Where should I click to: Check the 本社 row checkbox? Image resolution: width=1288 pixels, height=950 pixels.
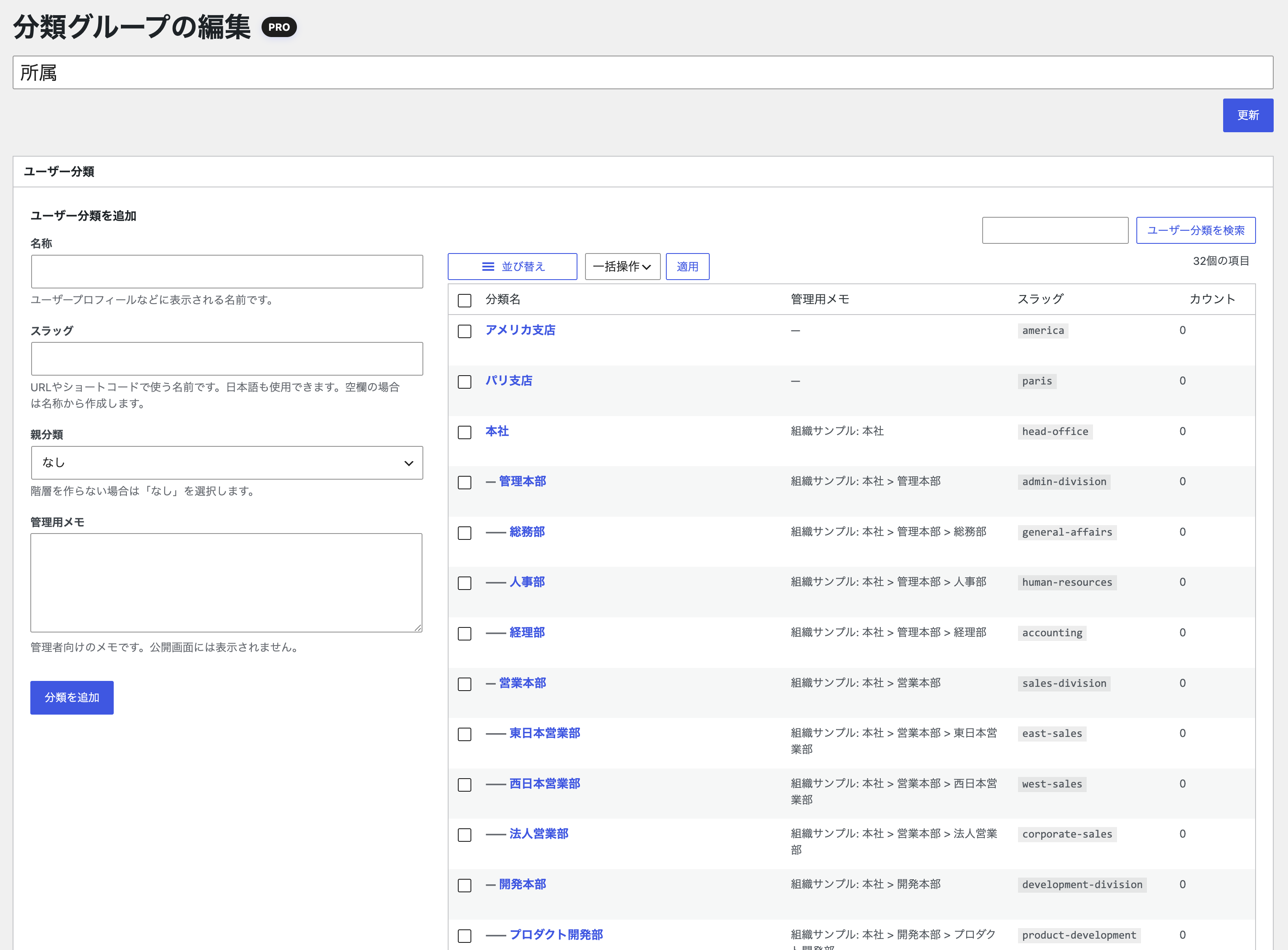(x=465, y=432)
